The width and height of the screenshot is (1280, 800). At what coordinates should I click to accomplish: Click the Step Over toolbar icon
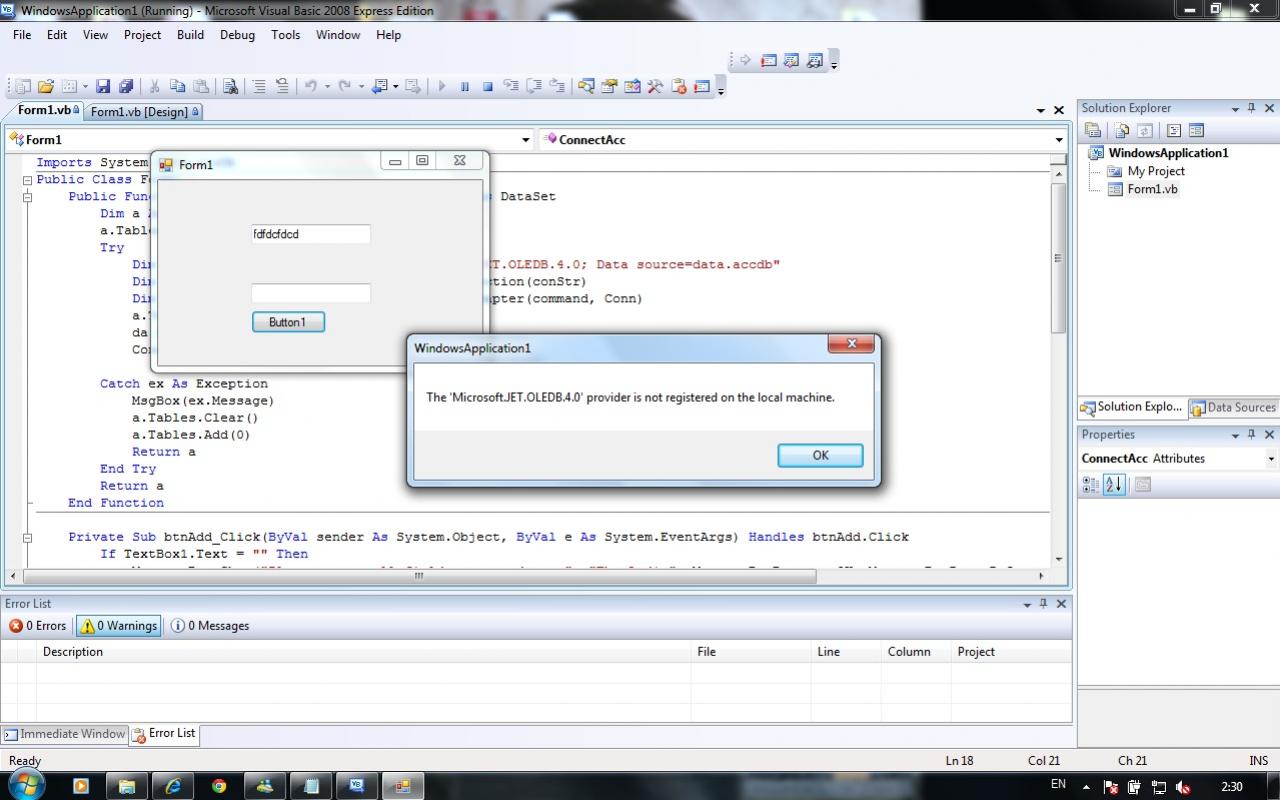pyautogui.click(x=534, y=86)
